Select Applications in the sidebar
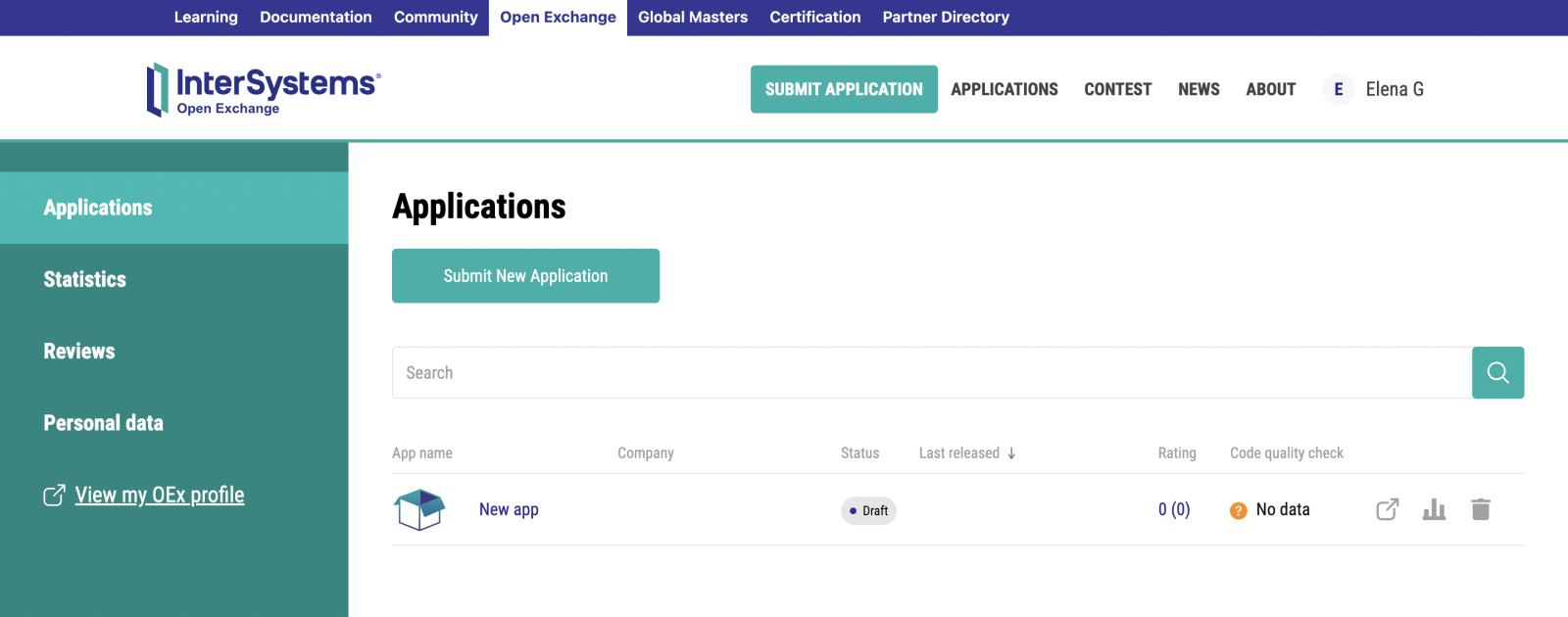The height and width of the screenshot is (617, 1568). coord(174,208)
